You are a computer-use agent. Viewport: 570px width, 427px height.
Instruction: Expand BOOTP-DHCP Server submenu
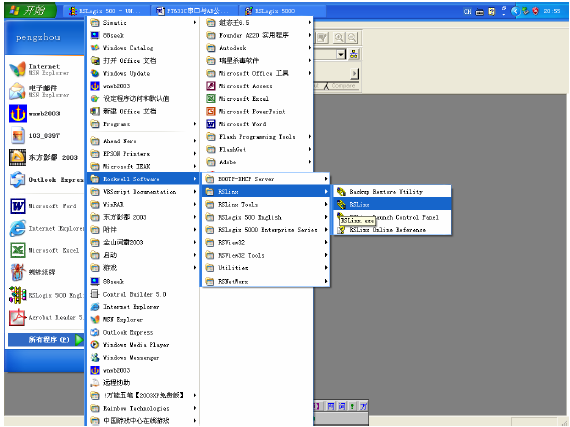pyautogui.click(x=266, y=179)
